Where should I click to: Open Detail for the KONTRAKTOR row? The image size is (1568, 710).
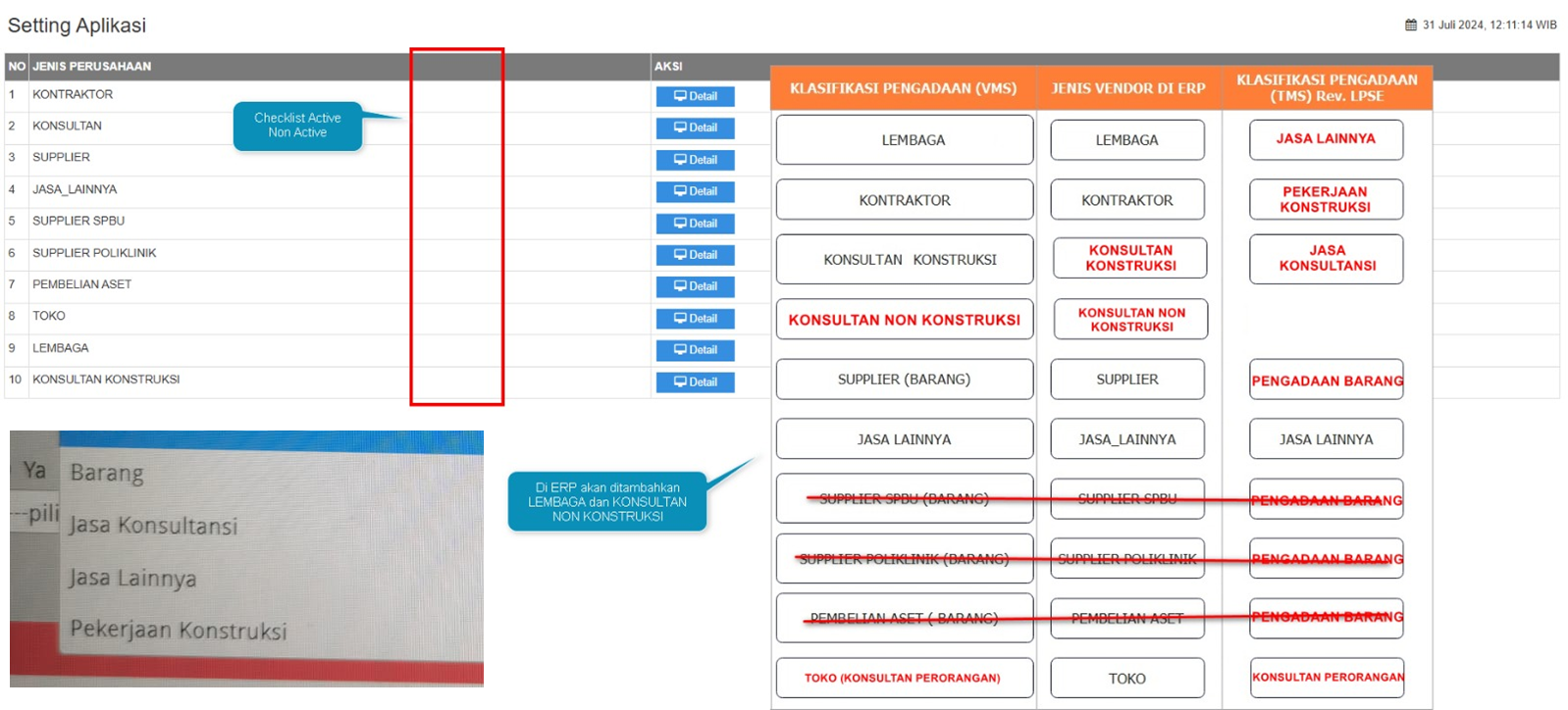pos(696,96)
